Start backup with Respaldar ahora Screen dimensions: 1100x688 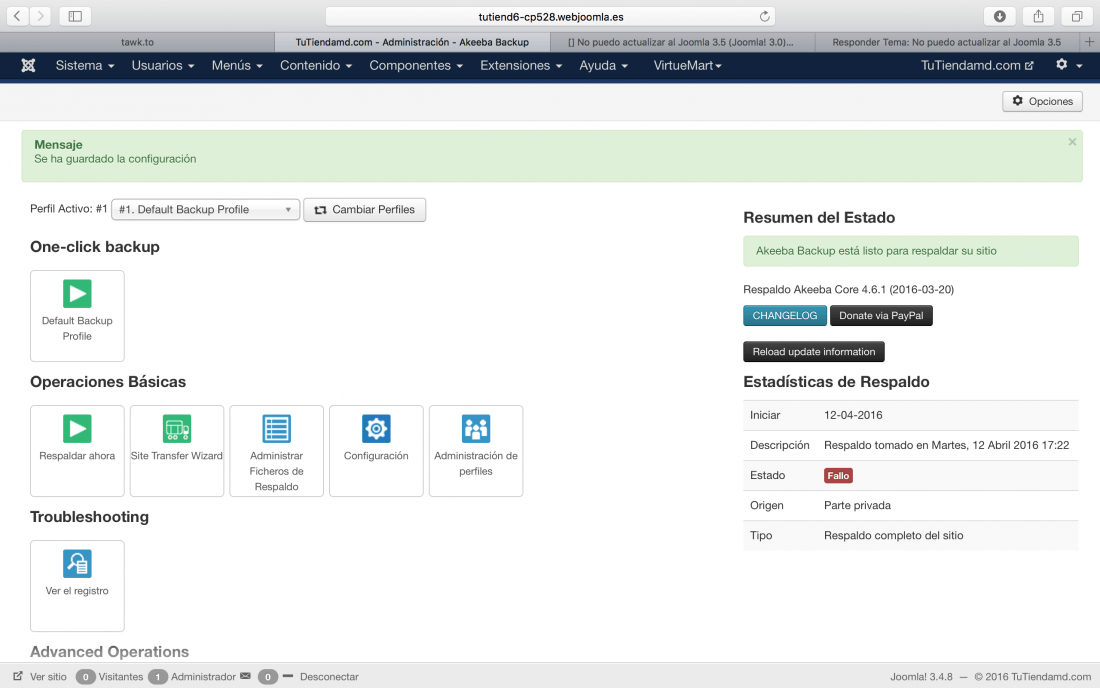(77, 451)
